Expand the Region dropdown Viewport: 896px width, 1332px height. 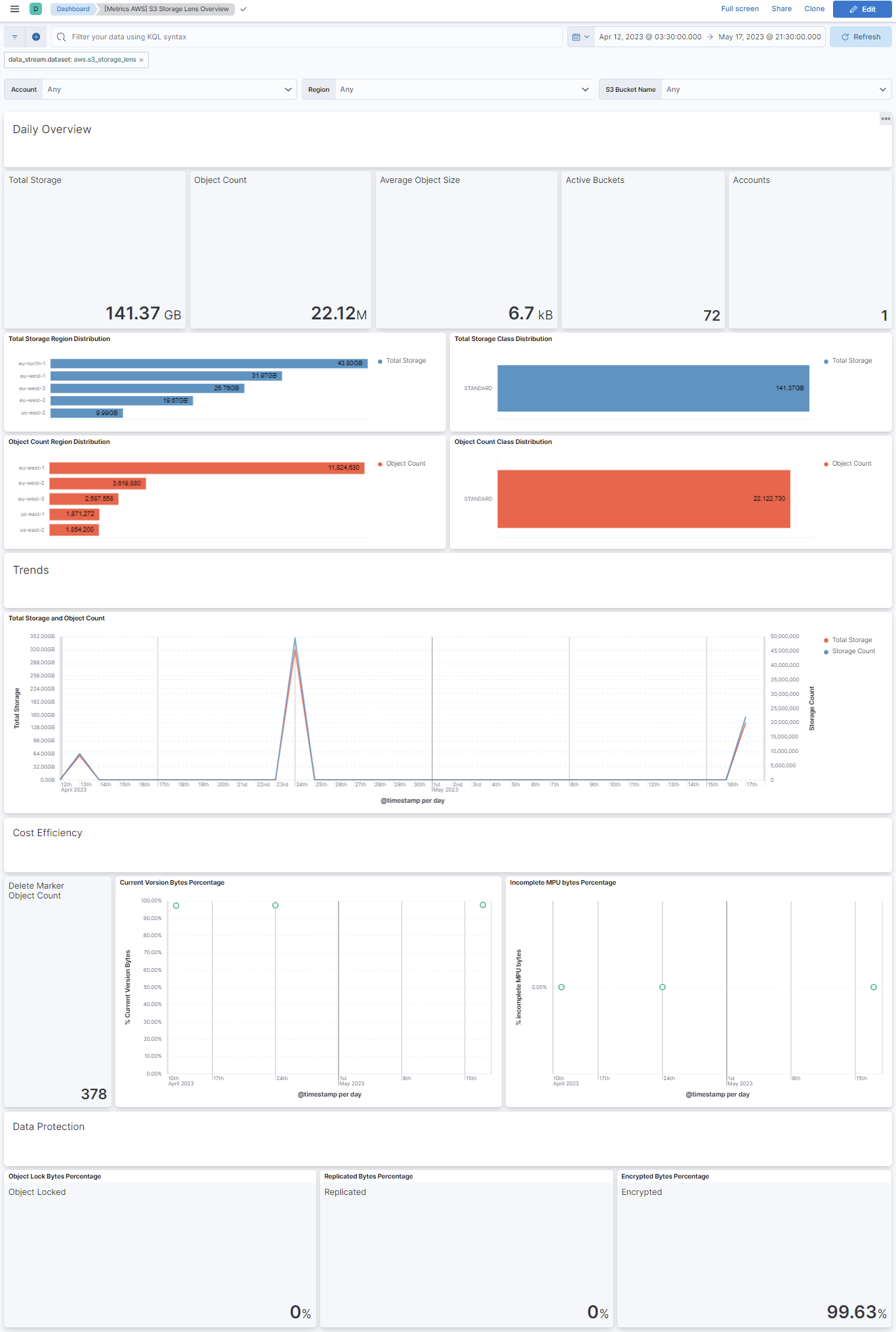click(585, 89)
